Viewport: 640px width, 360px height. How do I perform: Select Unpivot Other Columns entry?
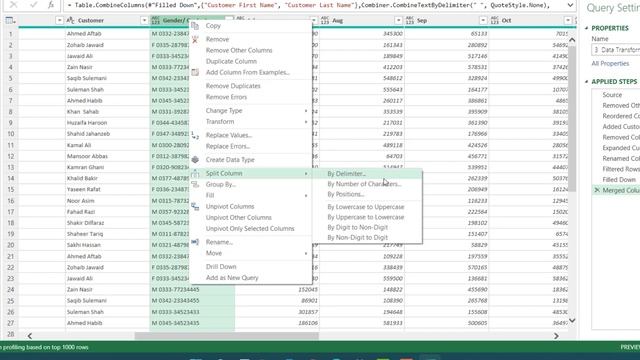238,218
